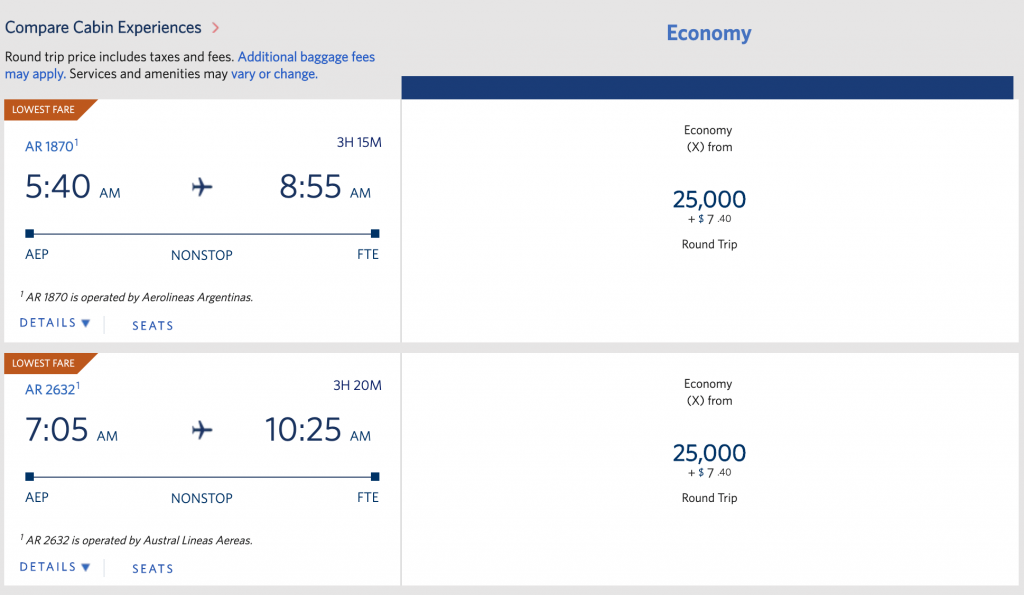Image resolution: width=1024 pixels, height=595 pixels.
Task: Click airplane icon on AR 2632 flight
Action: (x=202, y=430)
